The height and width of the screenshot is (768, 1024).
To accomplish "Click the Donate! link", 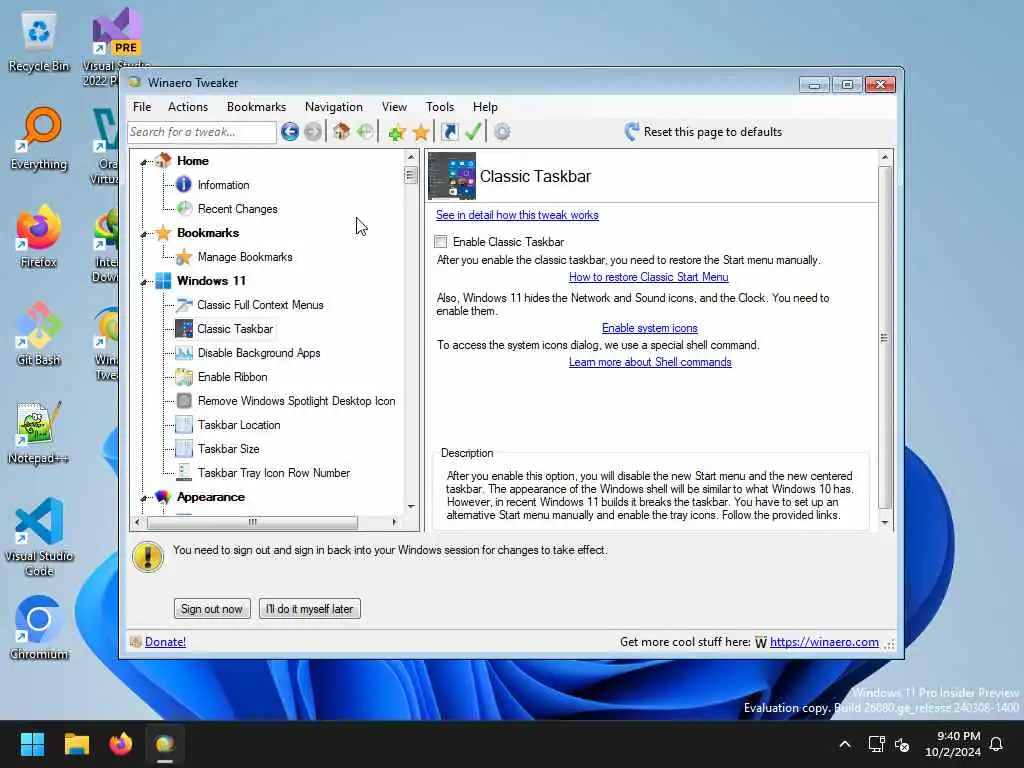I will pyautogui.click(x=165, y=642).
